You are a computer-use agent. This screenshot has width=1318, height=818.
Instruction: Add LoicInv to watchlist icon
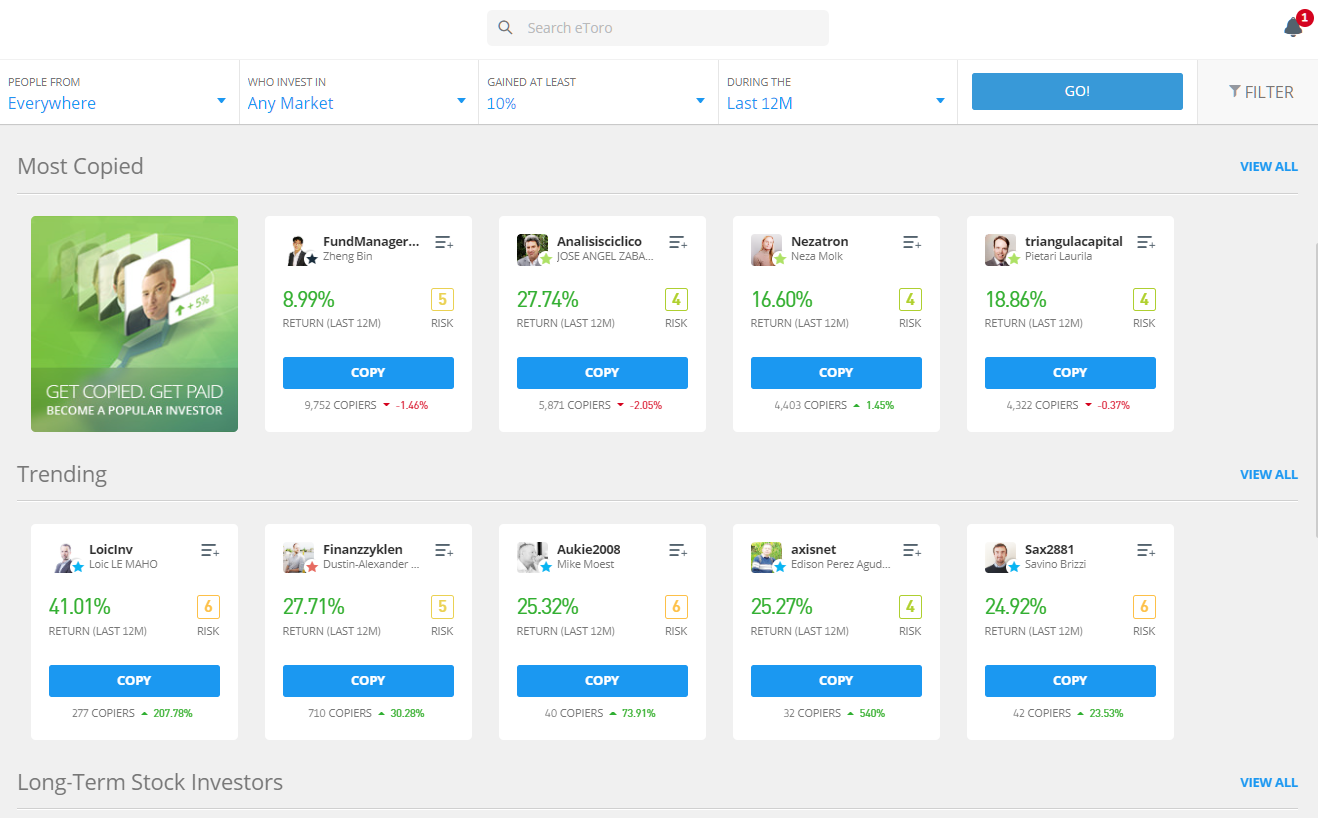(210, 550)
